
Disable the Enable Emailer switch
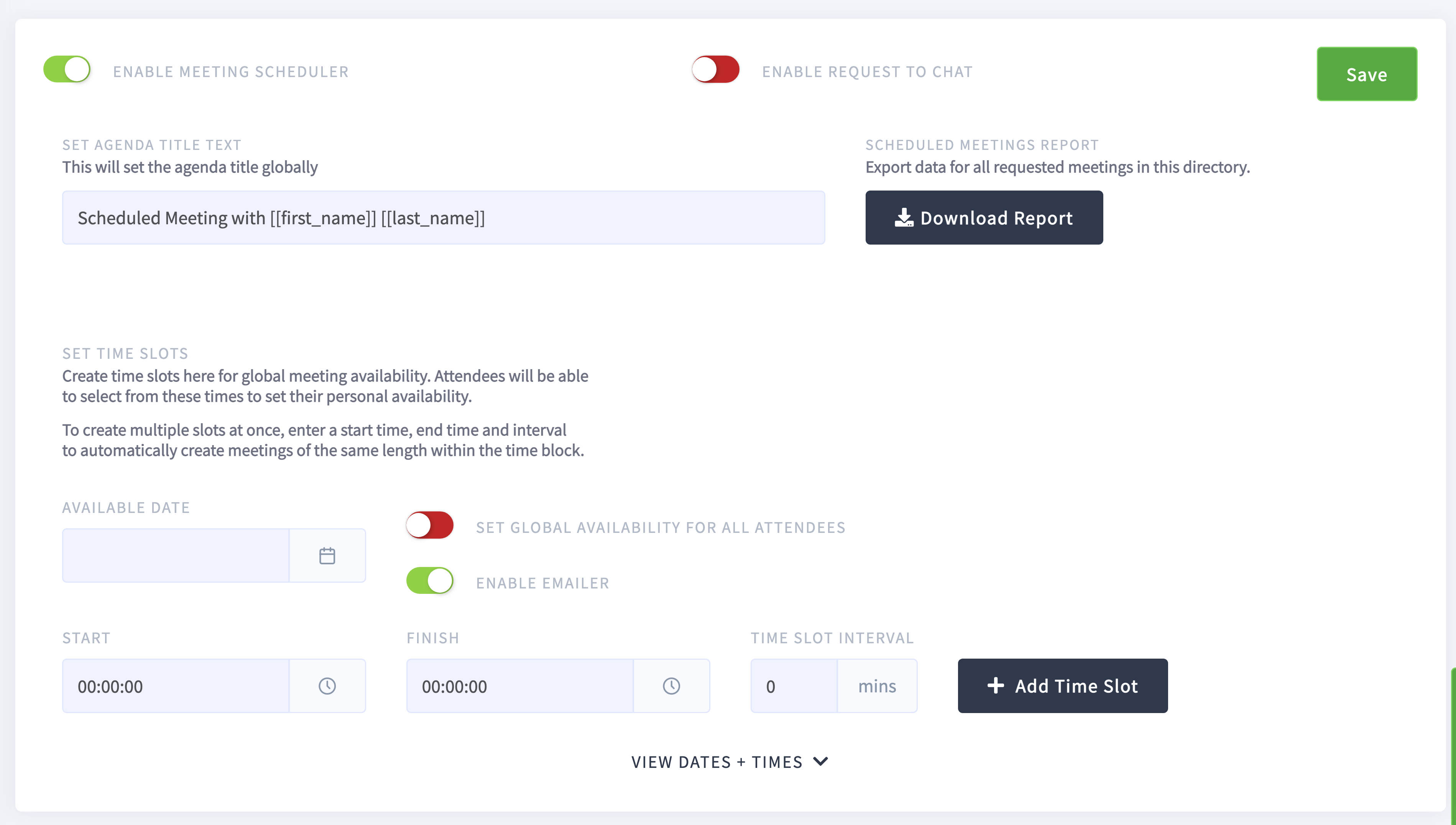click(x=430, y=581)
